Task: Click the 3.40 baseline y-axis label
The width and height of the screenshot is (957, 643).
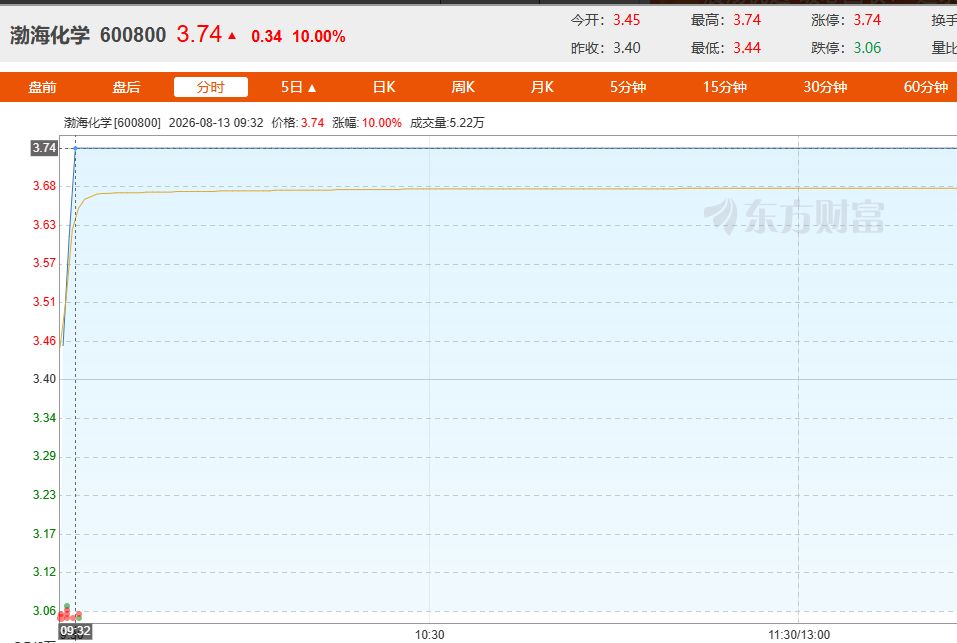Action: 44,379
